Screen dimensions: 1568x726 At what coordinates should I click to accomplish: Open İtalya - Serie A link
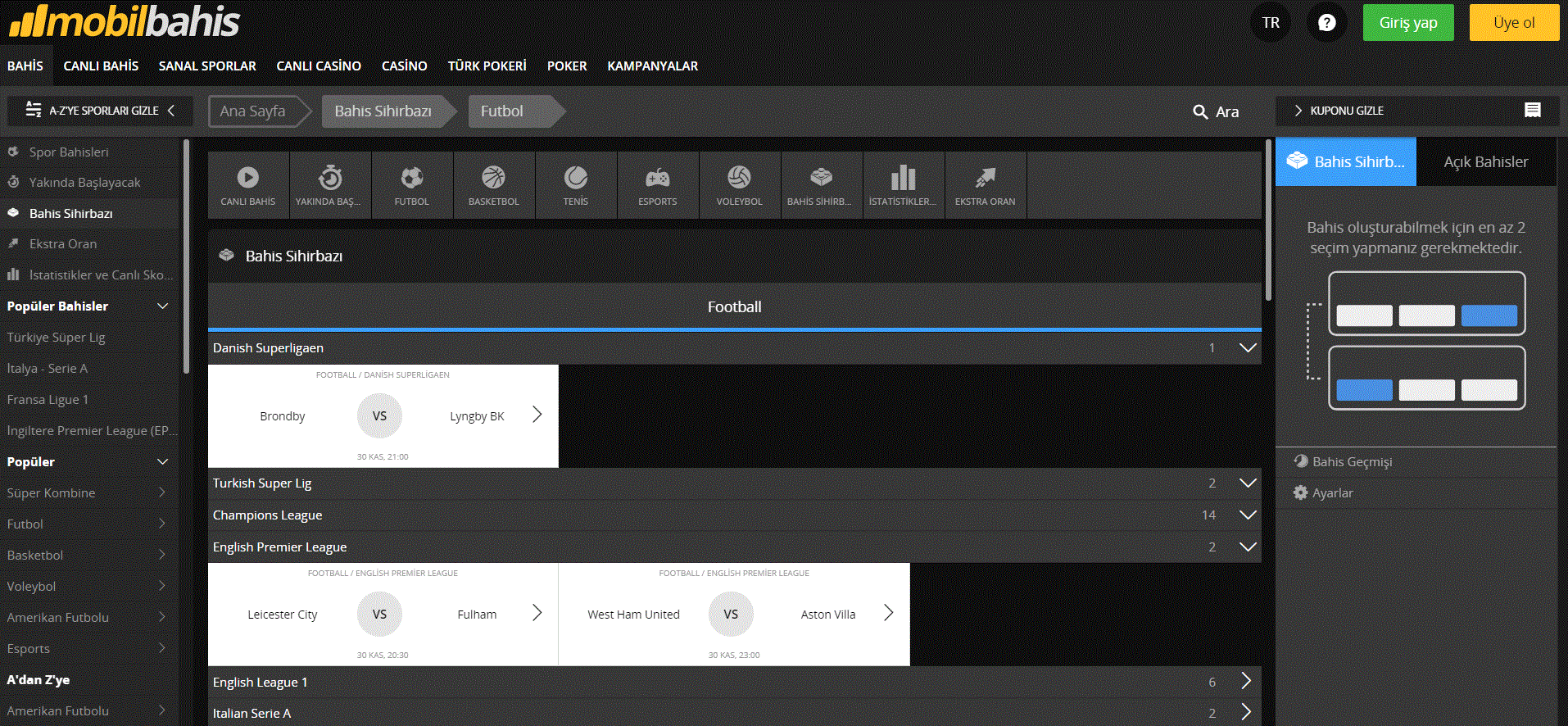(x=48, y=368)
